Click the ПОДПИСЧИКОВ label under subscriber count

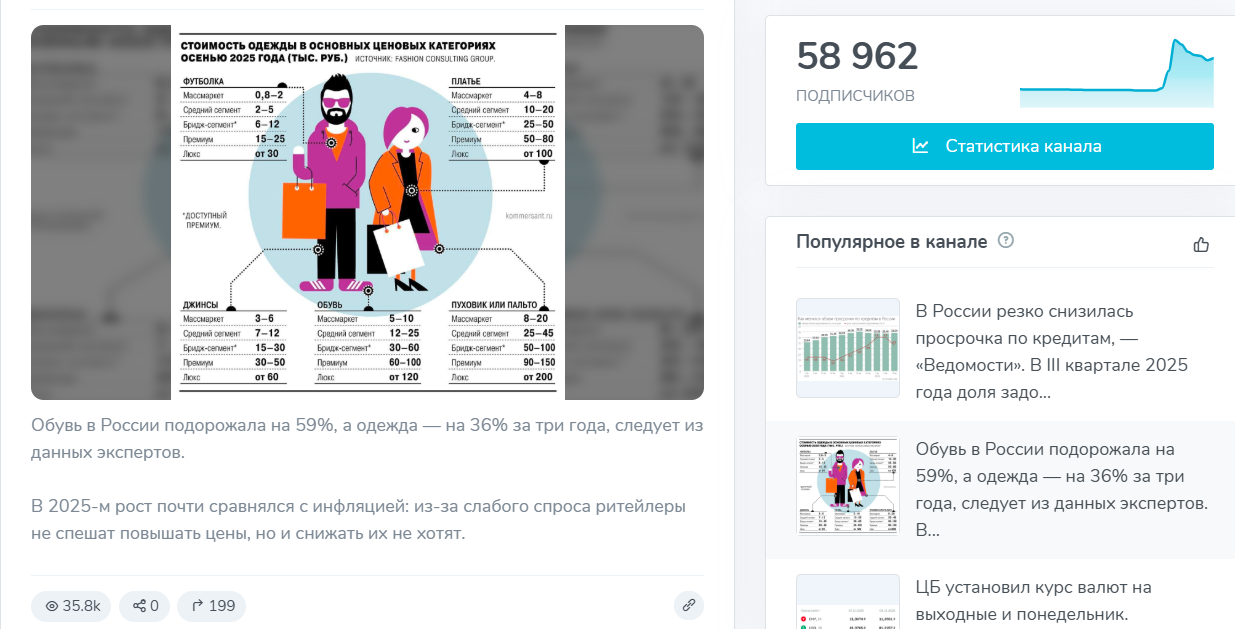(855, 95)
